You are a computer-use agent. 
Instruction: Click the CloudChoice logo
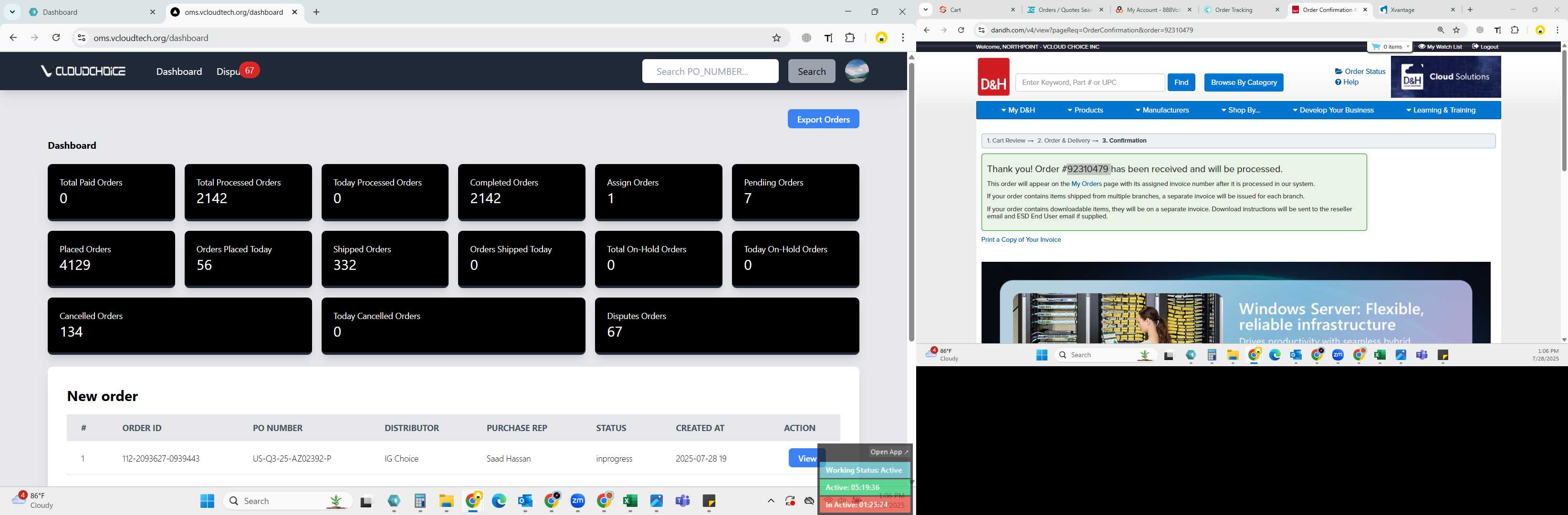[x=83, y=71]
